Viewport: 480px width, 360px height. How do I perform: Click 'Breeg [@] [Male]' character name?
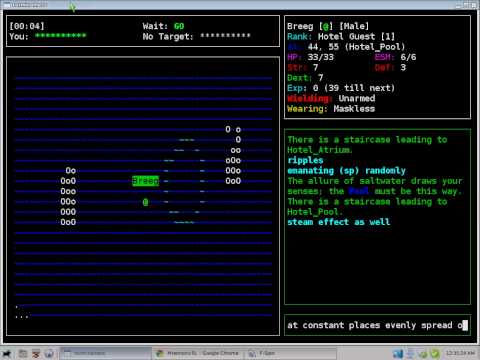(x=328, y=26)
